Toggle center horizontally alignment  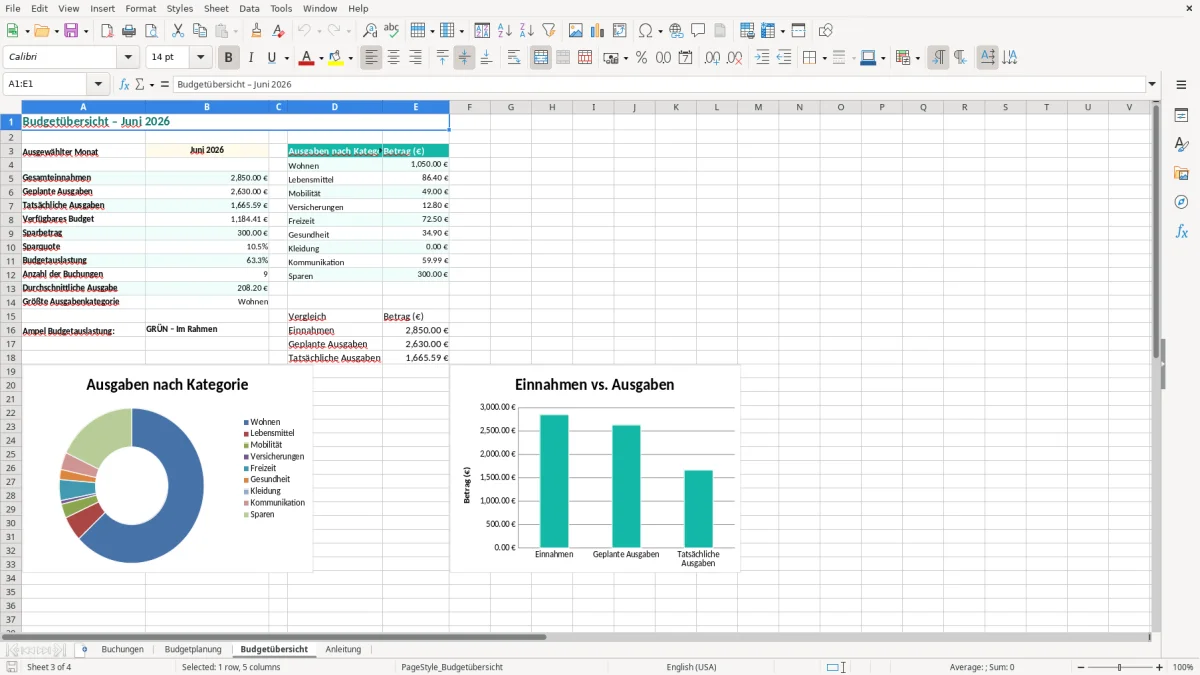[x=393, y=58]
